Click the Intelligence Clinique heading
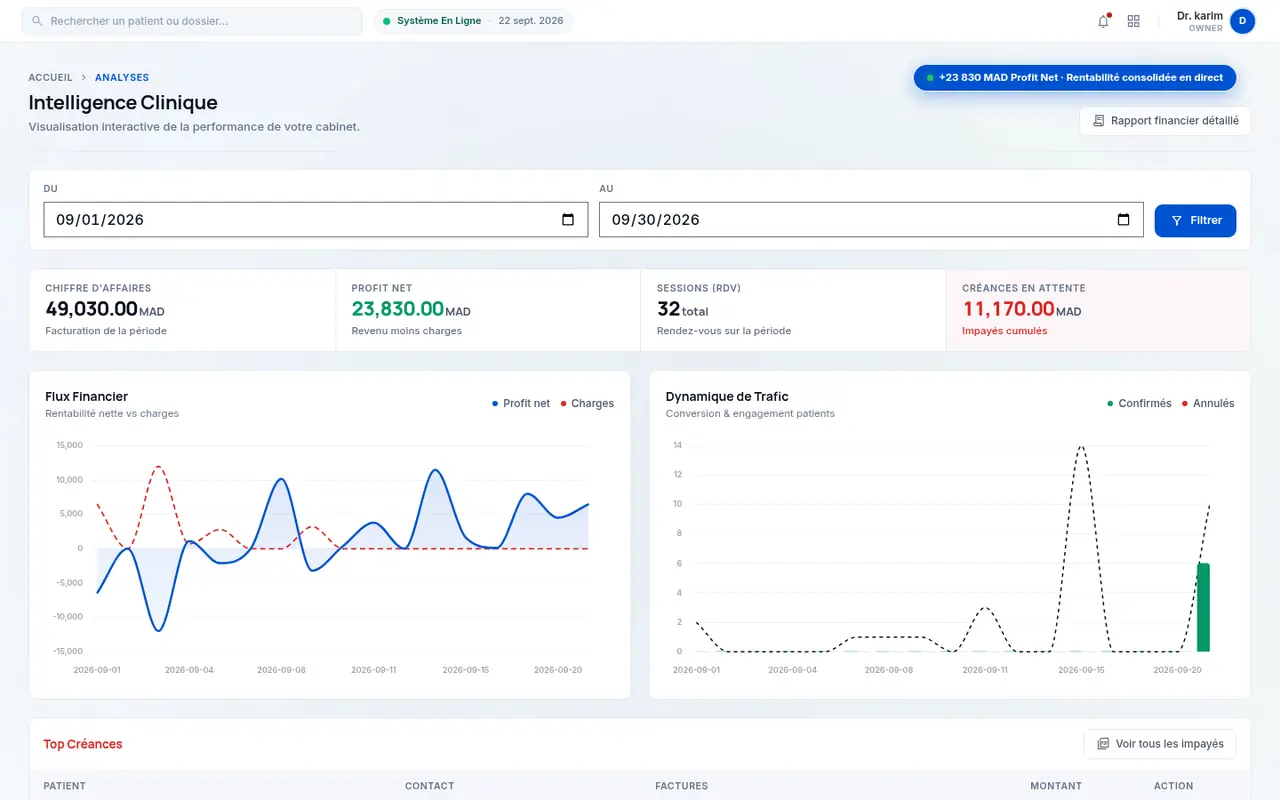Image resolution: width=1280 pixels, height=800 pixels. 123,103
